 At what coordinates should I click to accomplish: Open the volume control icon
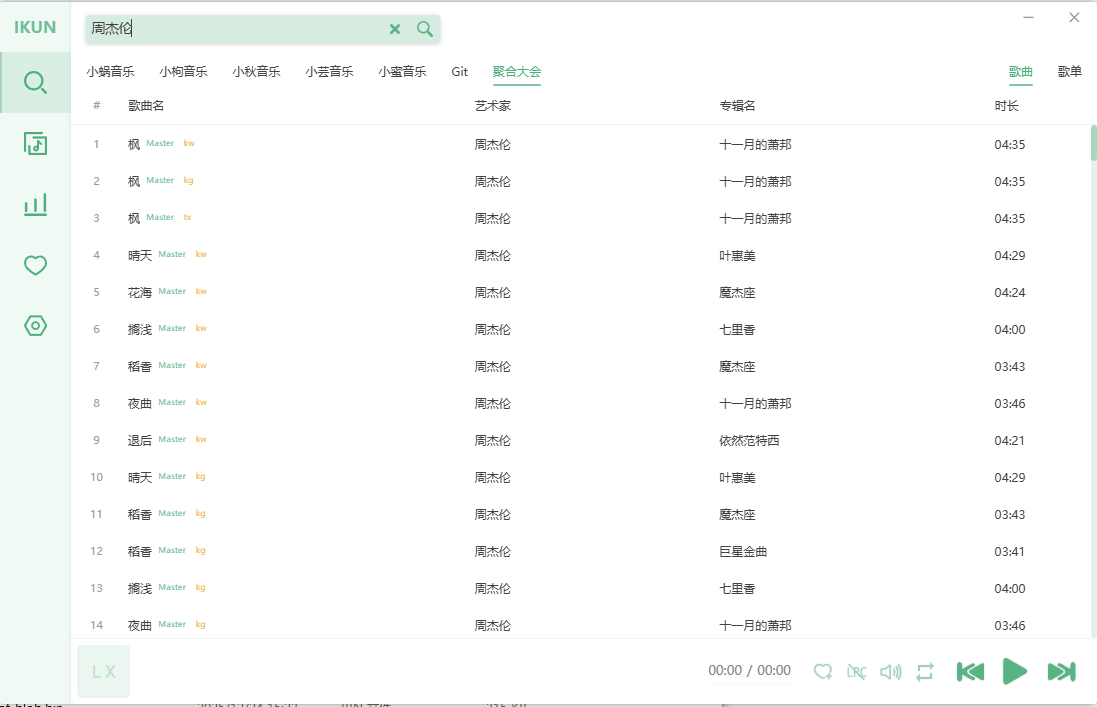click(x=891, y=671)
